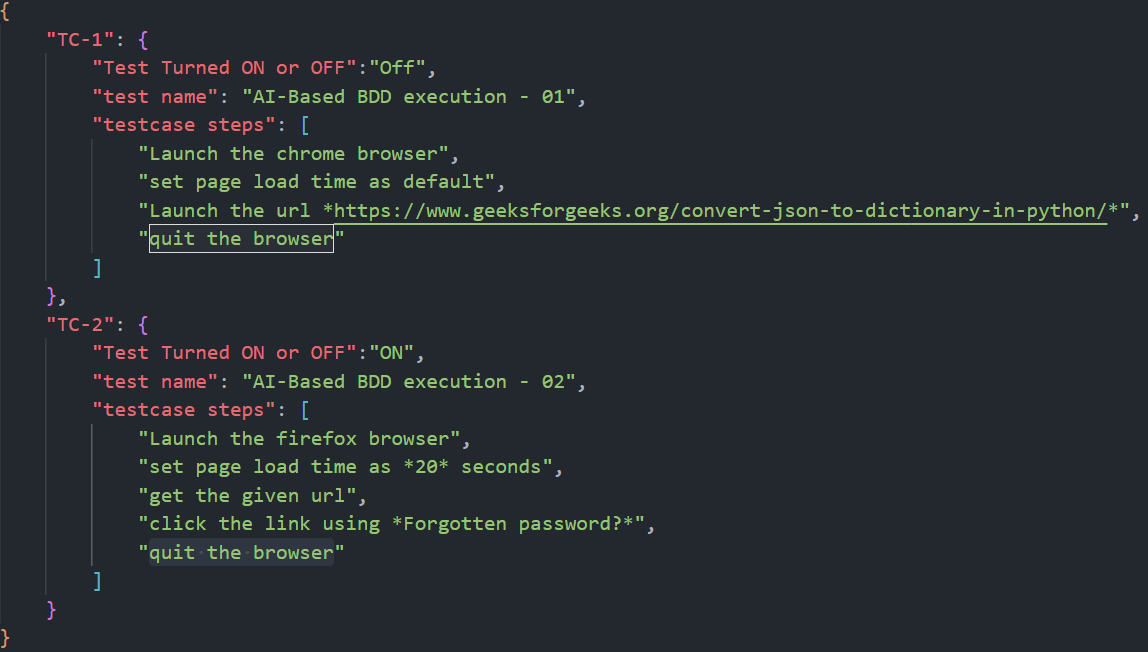Click the opening bracket of TC-1 testcase steps

coord(305,125)
